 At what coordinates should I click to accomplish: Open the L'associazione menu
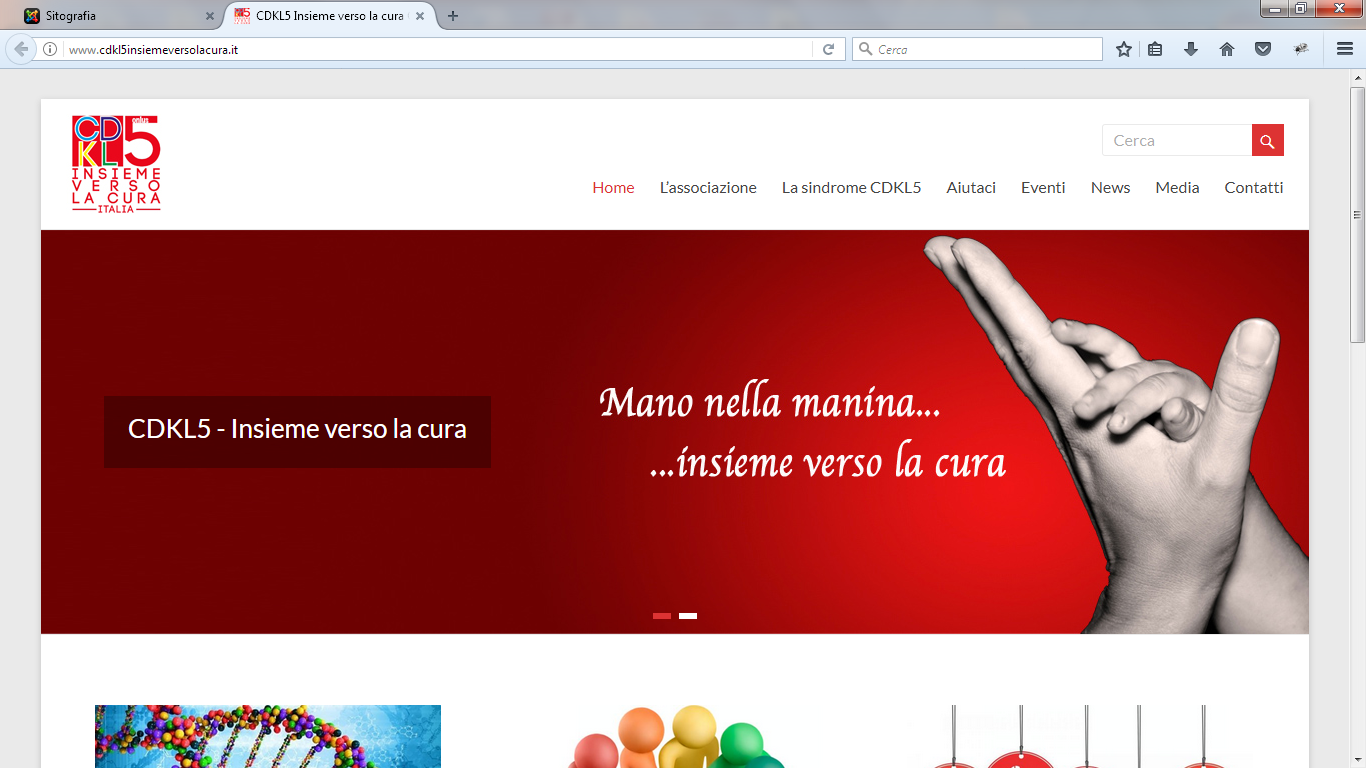click(708, 187)
